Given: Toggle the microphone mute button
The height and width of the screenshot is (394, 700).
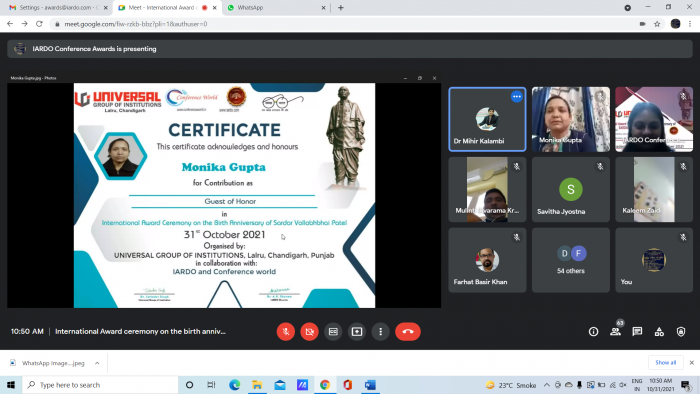Looking at the screenshot, I should click(286, 332).
